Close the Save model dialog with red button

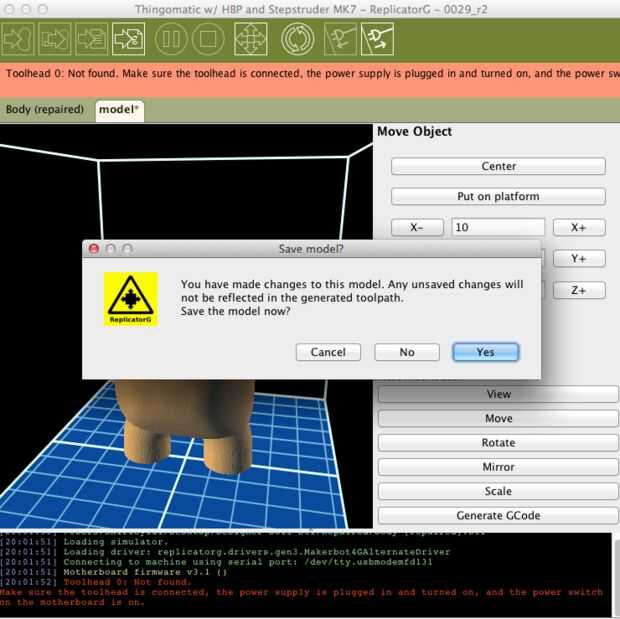point(94,249)
